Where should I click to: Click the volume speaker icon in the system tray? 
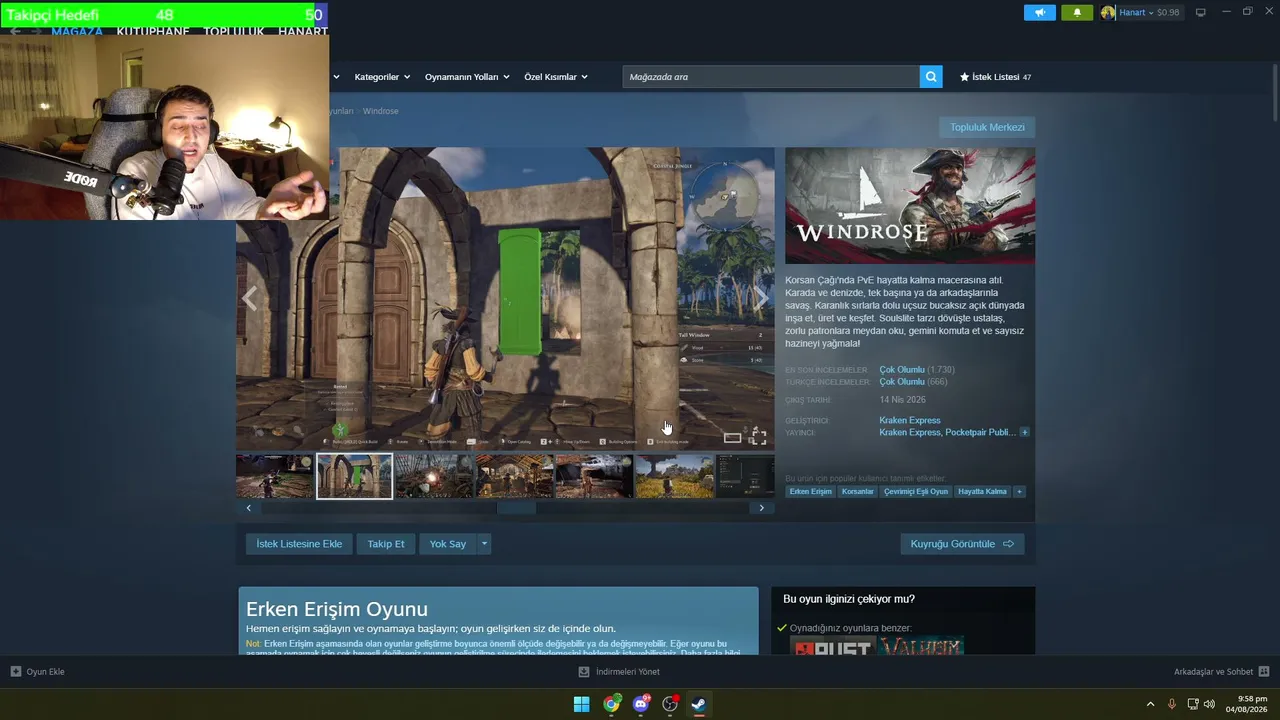(1209, 704)
